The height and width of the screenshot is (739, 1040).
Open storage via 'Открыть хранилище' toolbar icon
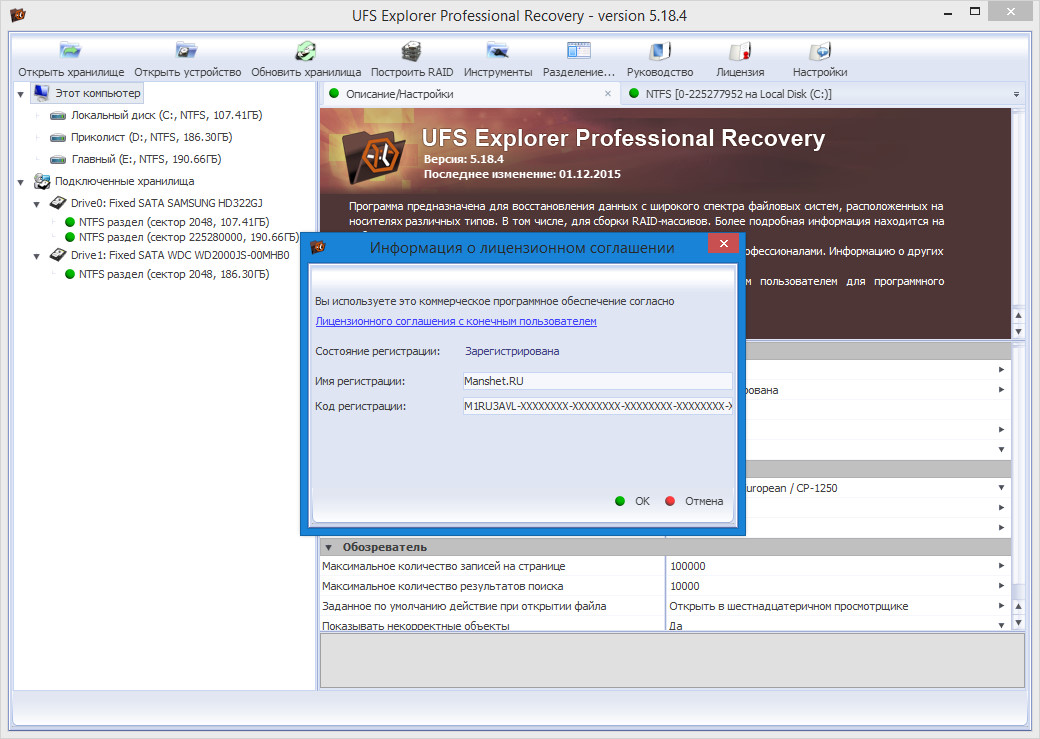click(70, 50)
